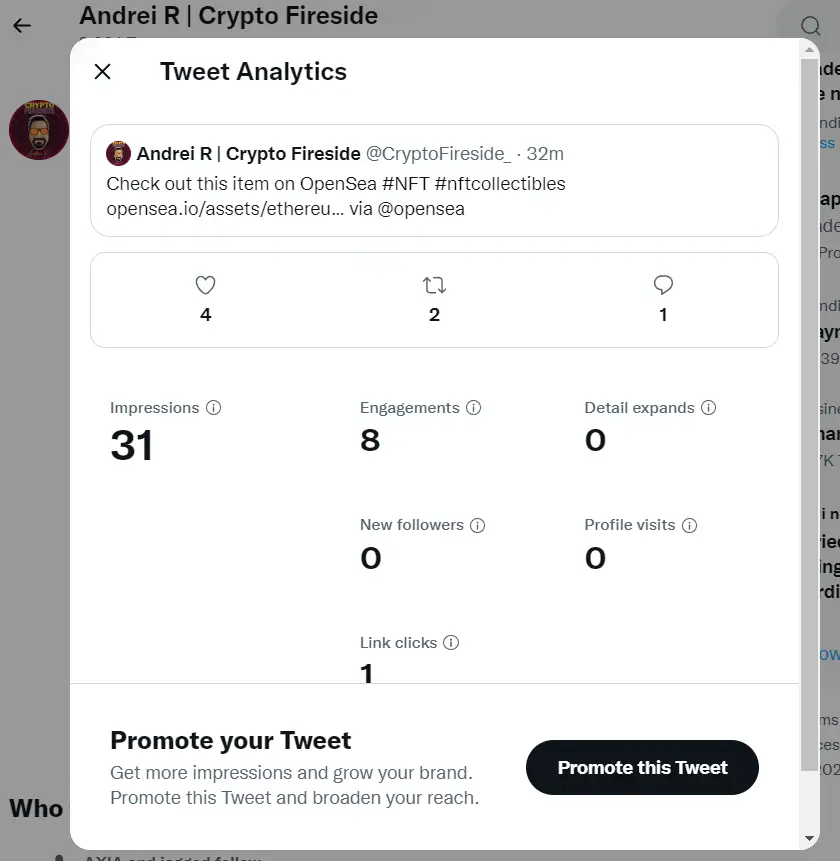Click the back arrow icon

click(22, 25)
